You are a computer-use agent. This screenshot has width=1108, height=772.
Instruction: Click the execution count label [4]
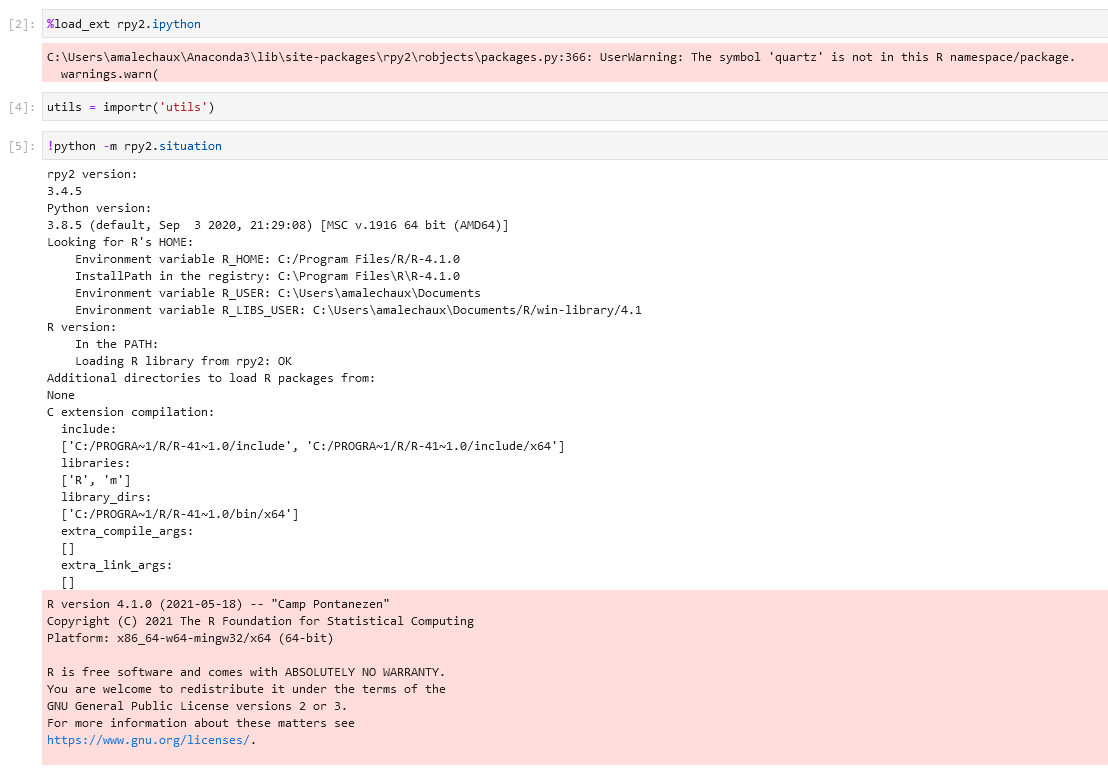coord(20,107)
